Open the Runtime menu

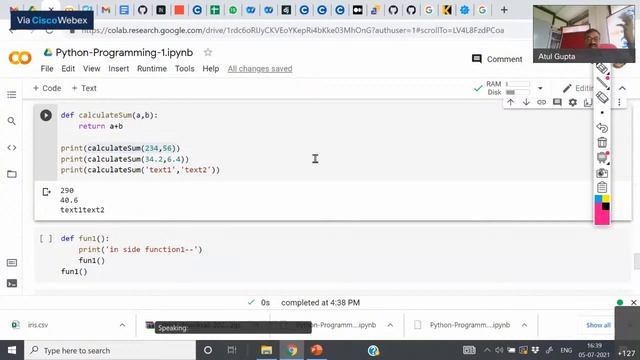[152, 69]
